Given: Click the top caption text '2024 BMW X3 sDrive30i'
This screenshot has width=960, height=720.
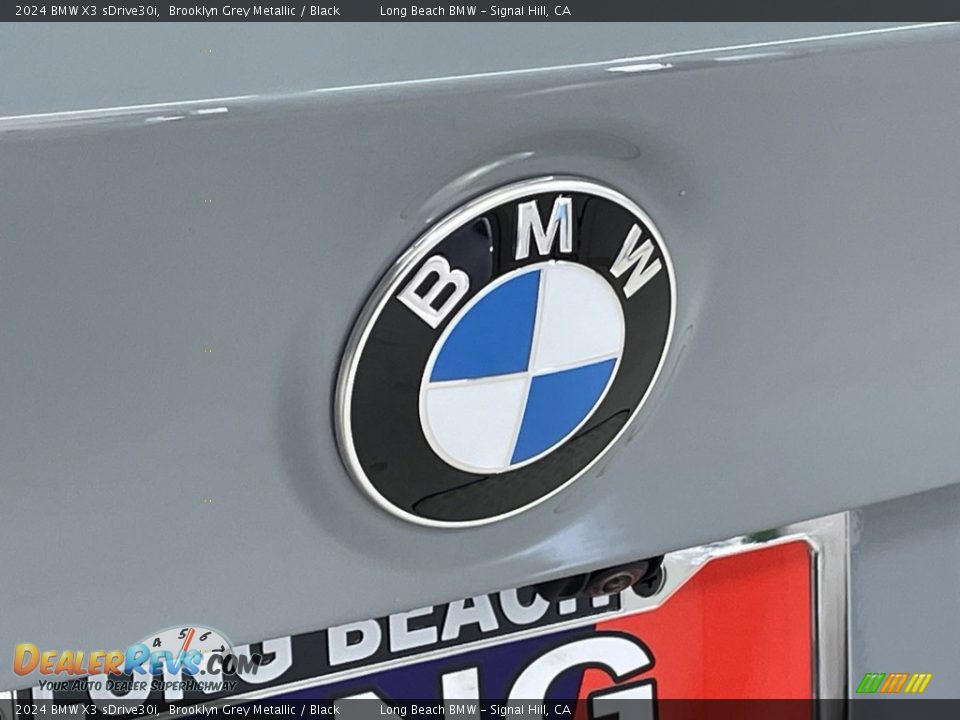Looking at the screenshot, I should (x=87, y=10).
